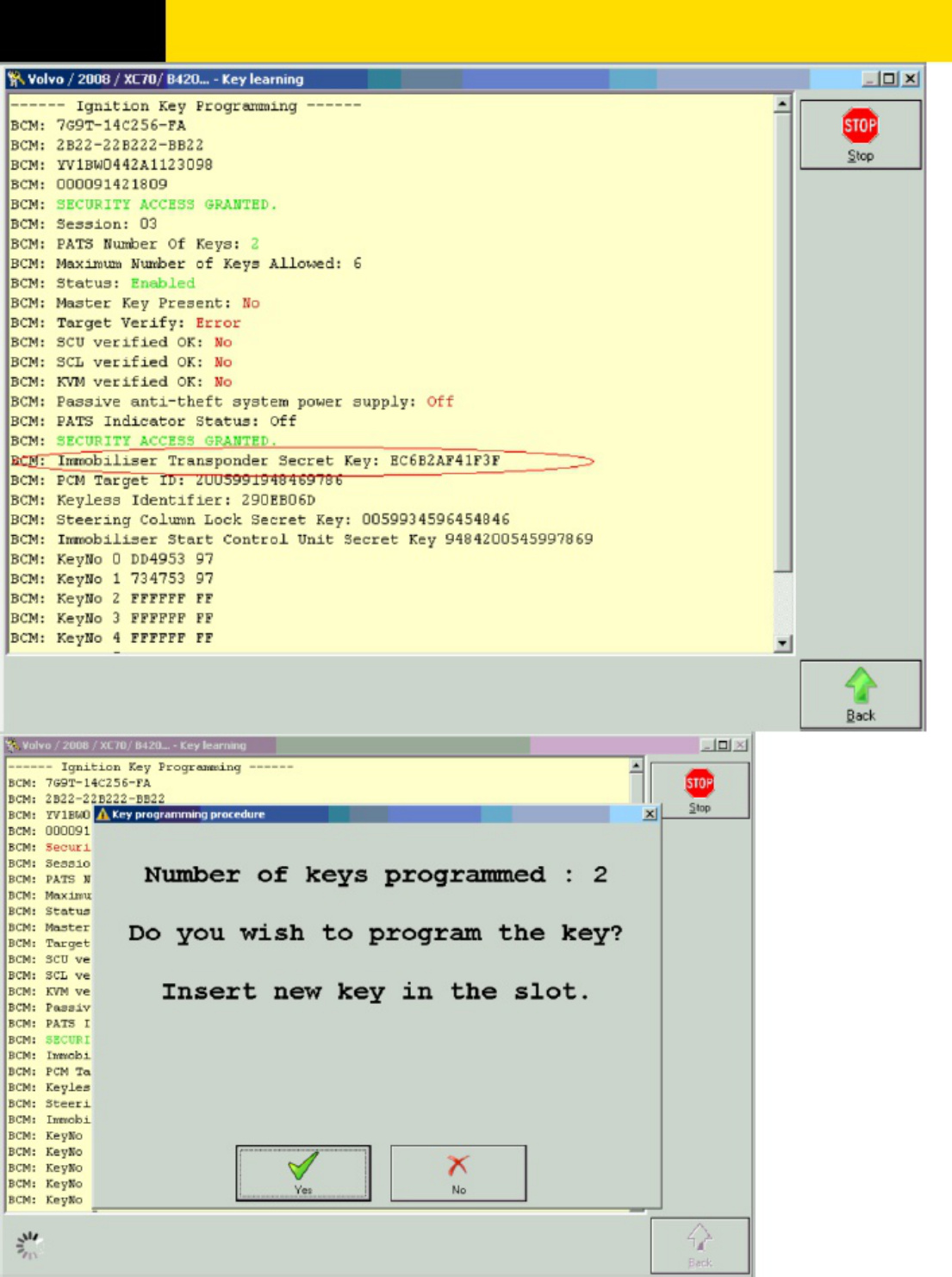Minimize the lower Key learning window
Viewport: 952px width, 1277px height.
click(x=708, y=745)
